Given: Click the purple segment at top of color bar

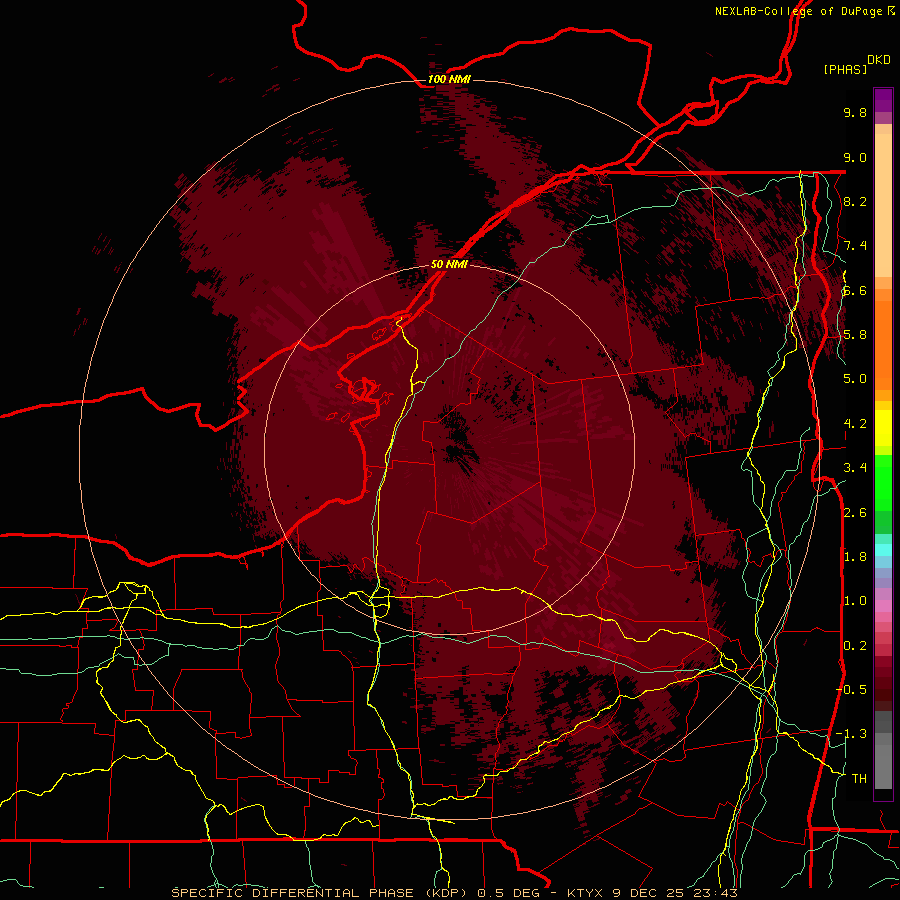Looking at the screenshot, I should point(883,100).
